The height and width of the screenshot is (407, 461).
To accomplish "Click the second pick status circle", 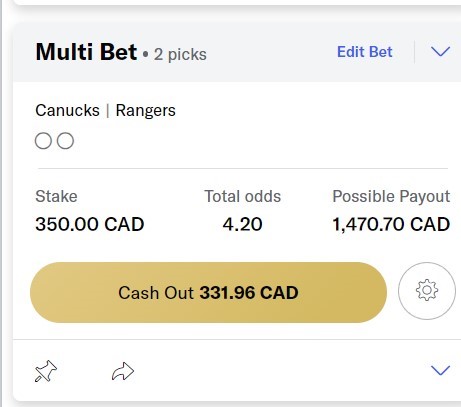I will (65, 141).
